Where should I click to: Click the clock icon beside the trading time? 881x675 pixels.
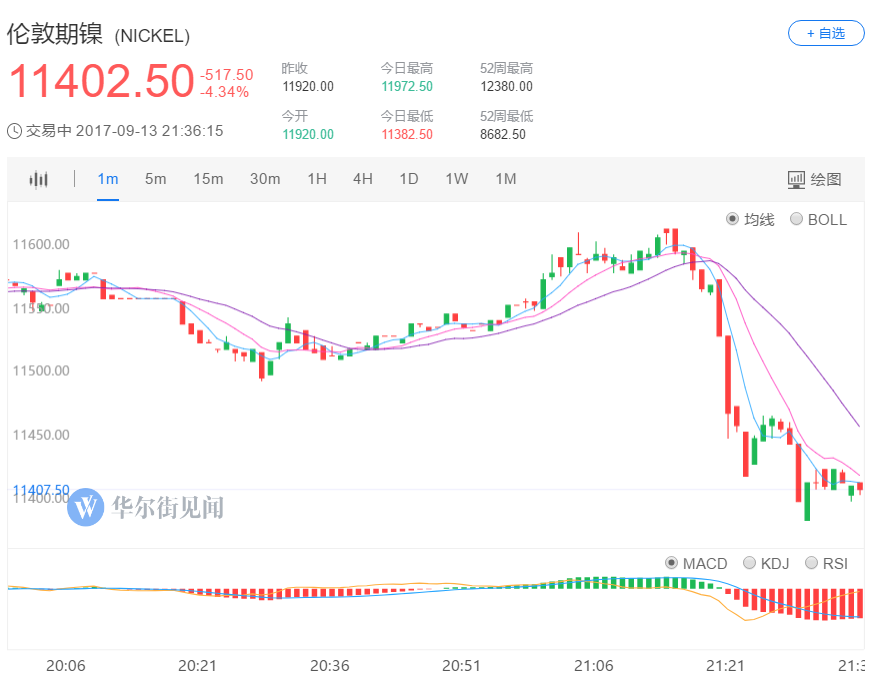point(16,130)
